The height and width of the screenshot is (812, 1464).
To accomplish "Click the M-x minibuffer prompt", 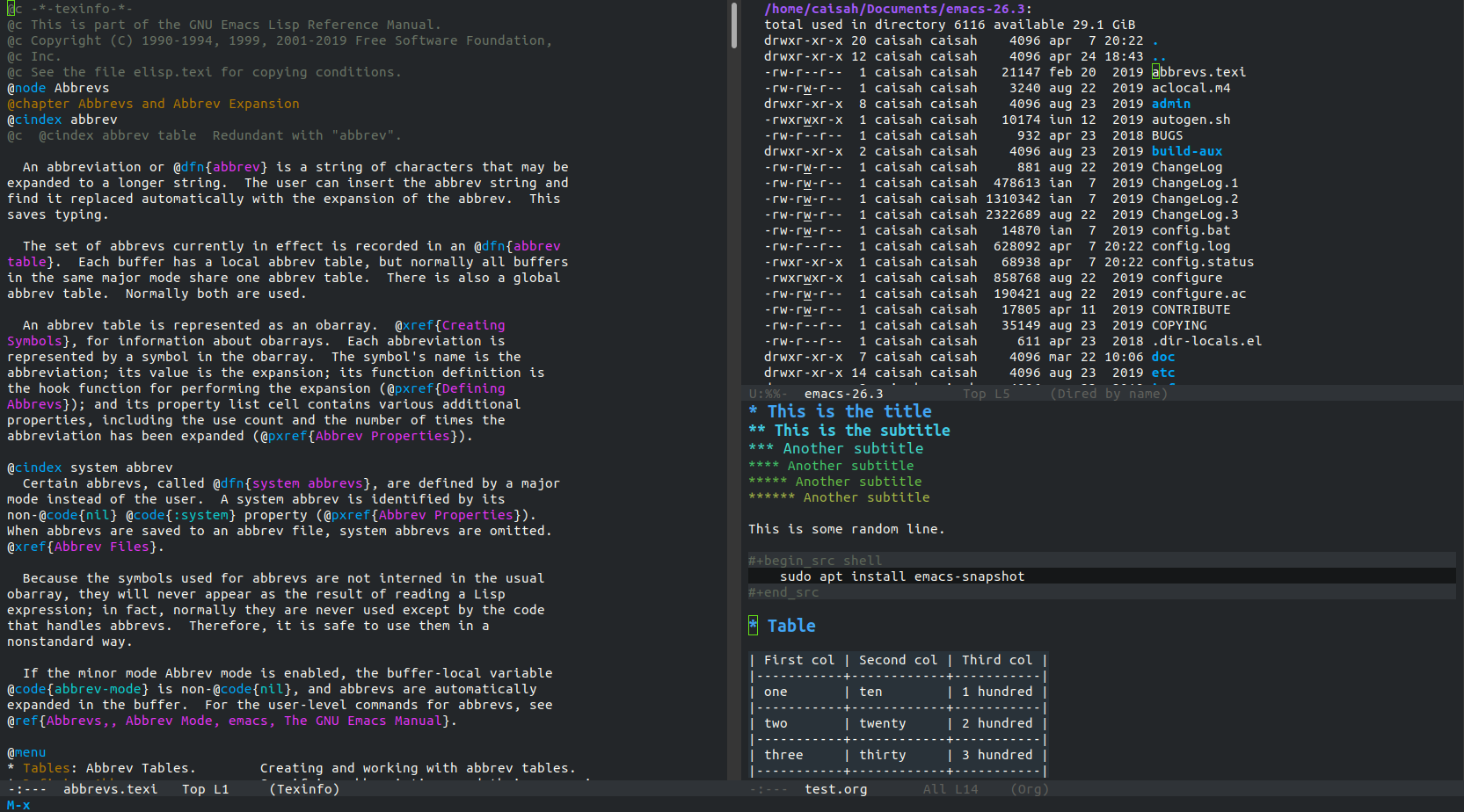I will (18, 805).
